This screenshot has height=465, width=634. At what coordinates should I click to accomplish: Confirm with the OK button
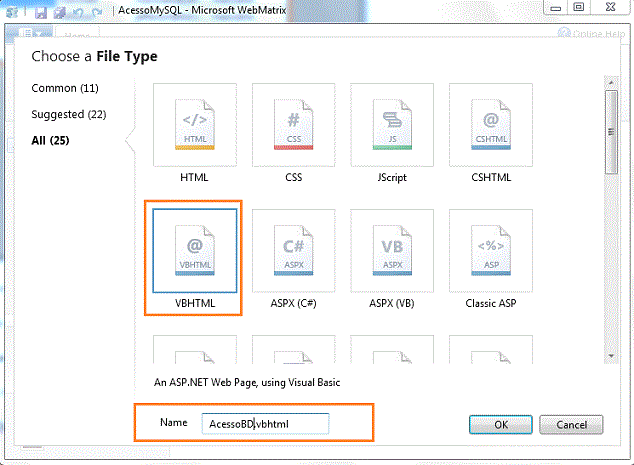(501, 425)
